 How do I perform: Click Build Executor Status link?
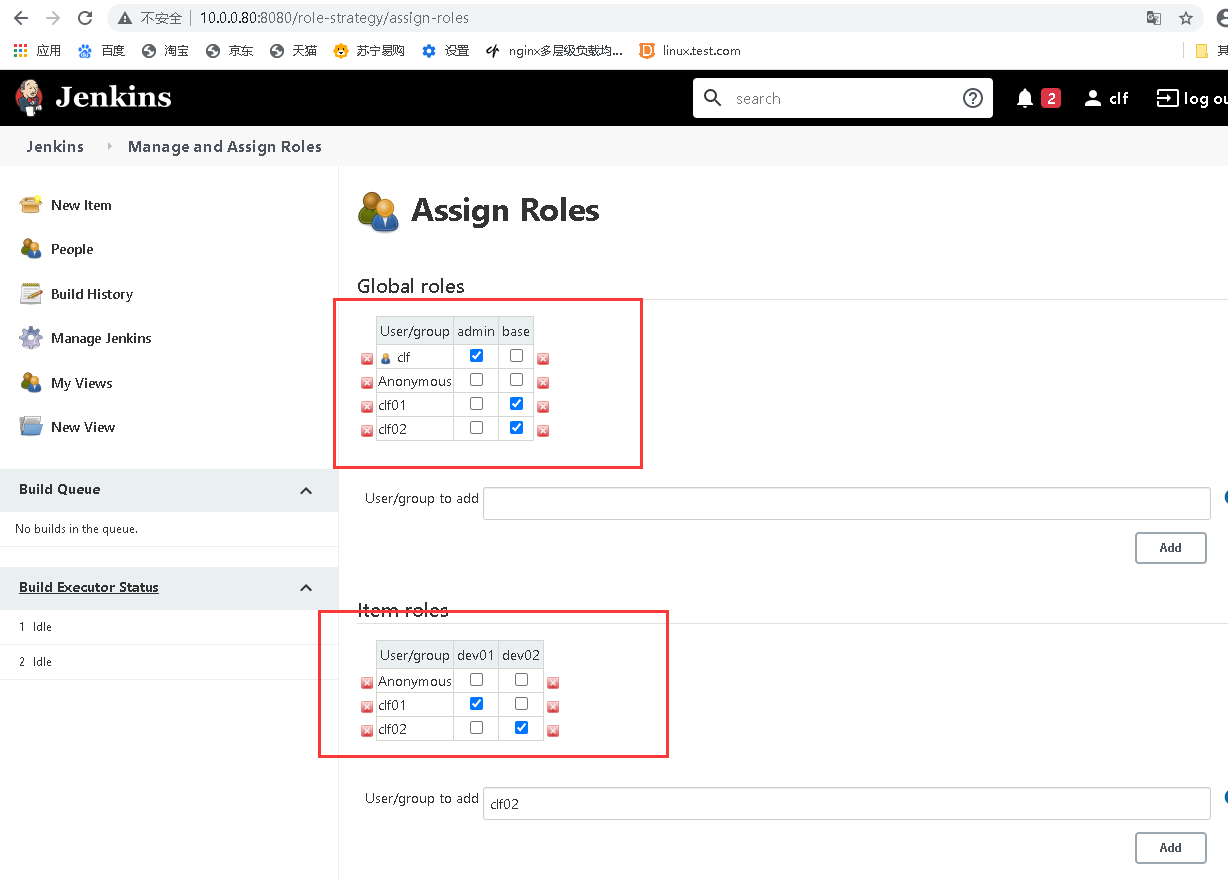(x=89, y=587)
